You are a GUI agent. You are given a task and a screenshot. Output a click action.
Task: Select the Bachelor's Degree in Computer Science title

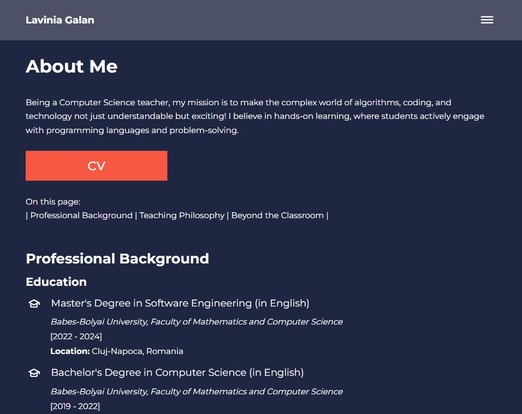point(177,372)
